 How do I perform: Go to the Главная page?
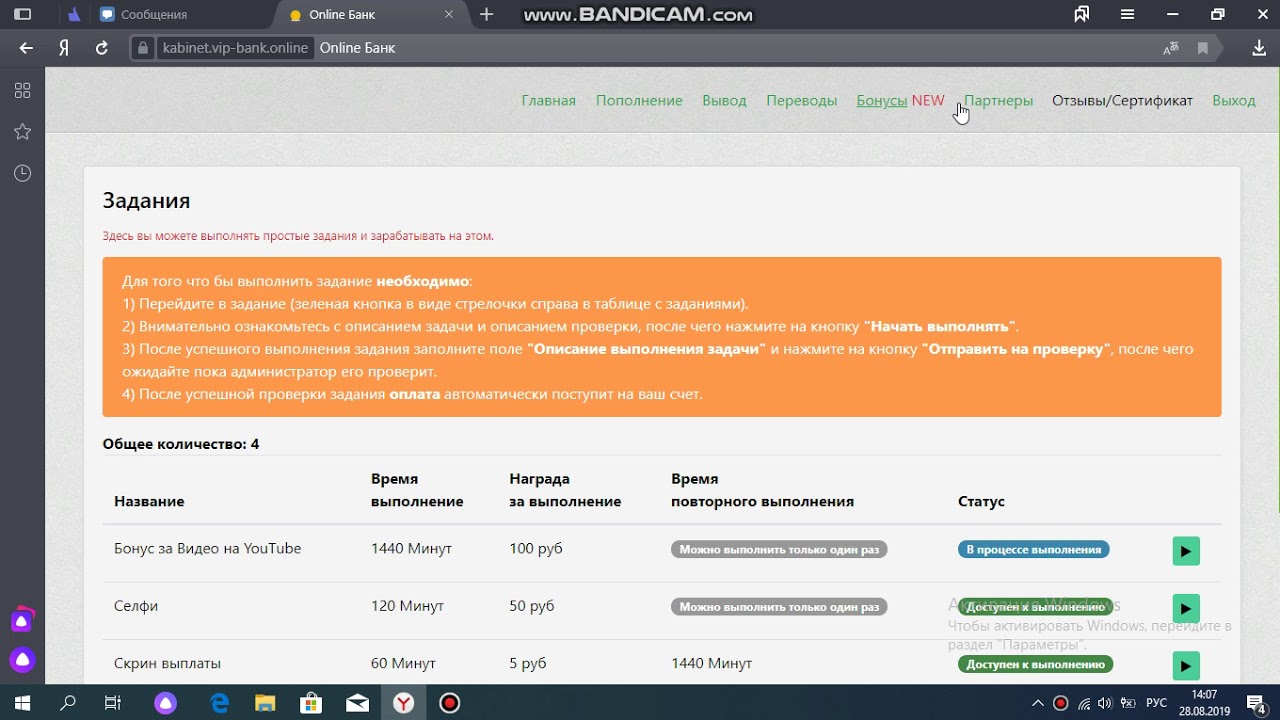tap(548, 100)
